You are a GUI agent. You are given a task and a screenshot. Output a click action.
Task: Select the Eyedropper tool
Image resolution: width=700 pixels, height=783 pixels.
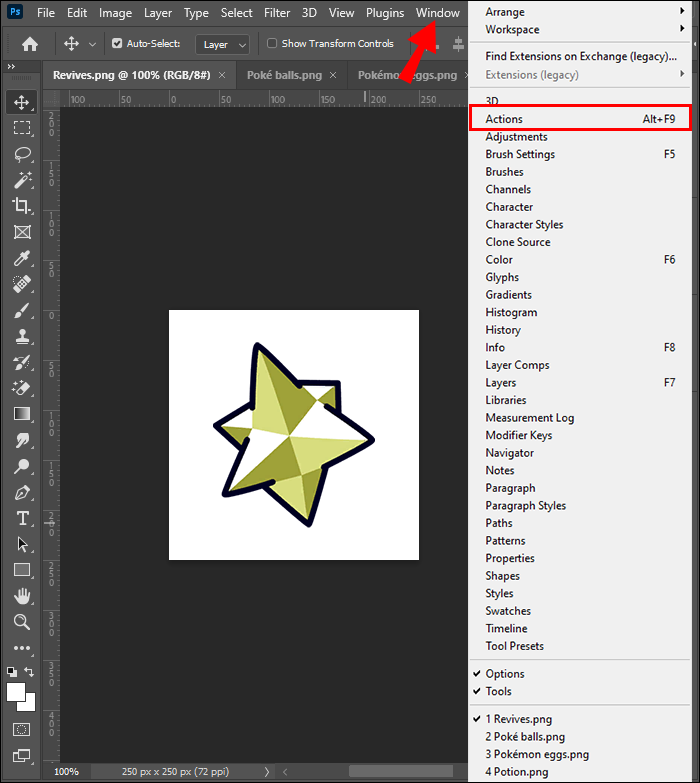[x=21, y=258]
